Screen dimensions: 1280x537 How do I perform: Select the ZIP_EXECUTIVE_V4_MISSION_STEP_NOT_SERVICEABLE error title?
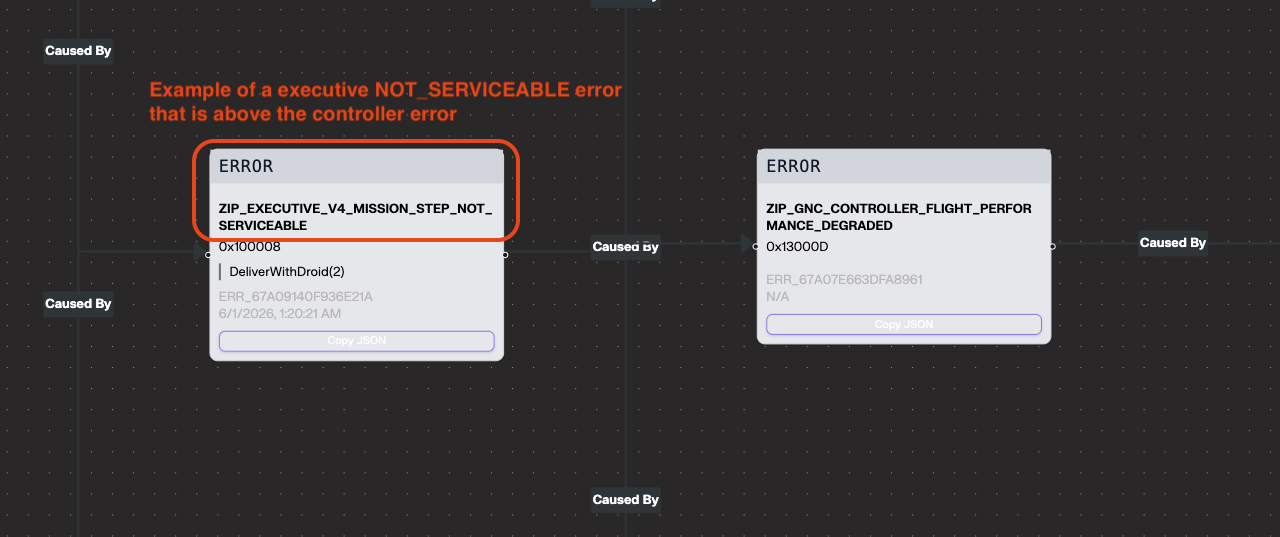(x=356, y=217)
